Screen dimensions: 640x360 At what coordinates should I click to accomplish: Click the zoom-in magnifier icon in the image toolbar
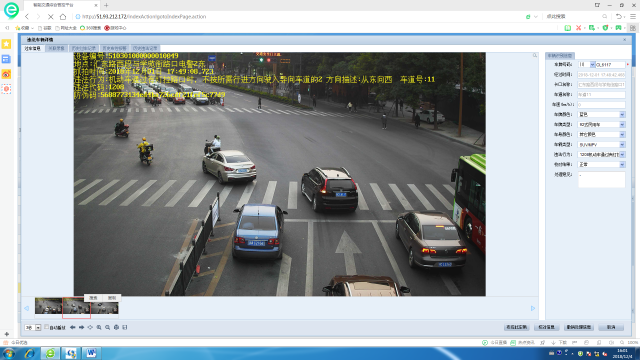coord(99,327)
